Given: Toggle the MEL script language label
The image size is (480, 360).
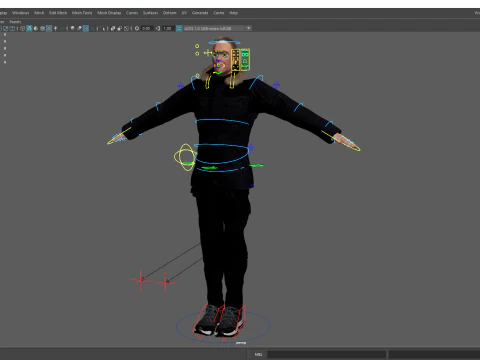Looking at the screenshot, I should tap(259, 354).
